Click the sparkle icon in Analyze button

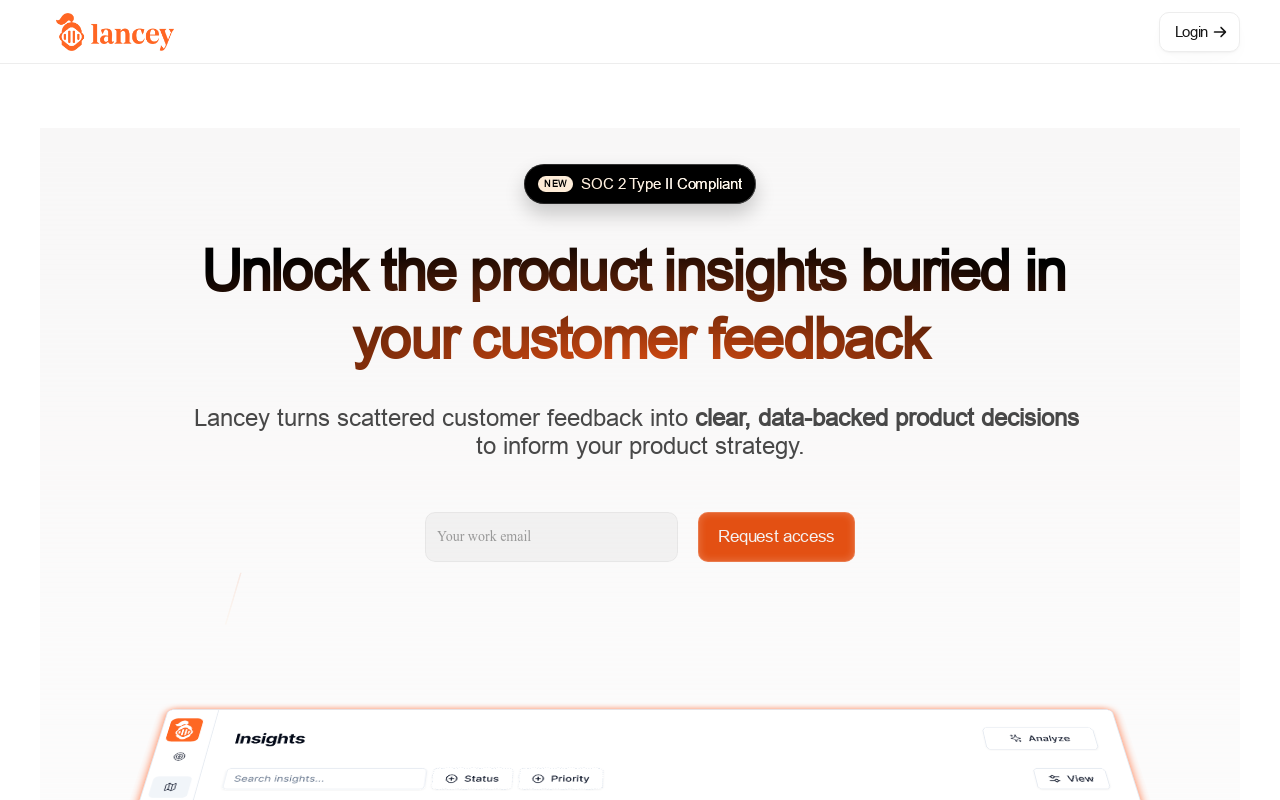click(1016, 738)
